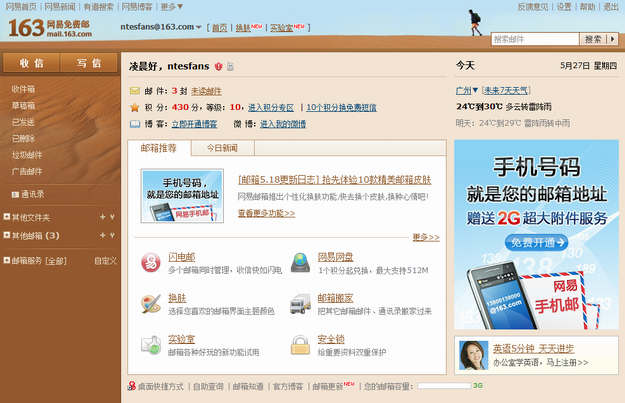Viewport: 625px width, 403px height.
Task: Click the 收信 button
Action: pyautogui.click(x=31, y=63)
